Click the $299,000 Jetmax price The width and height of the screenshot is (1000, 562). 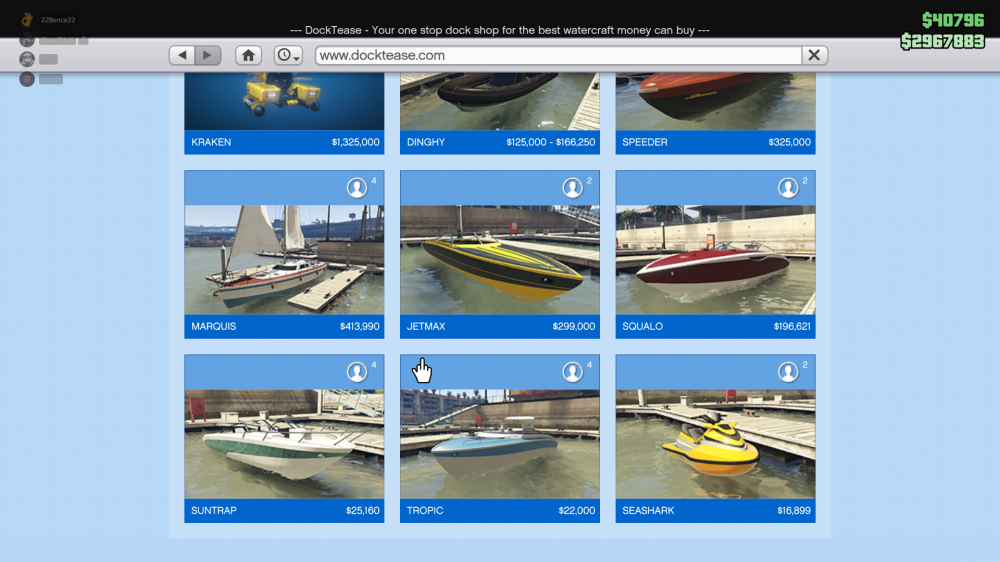pyautogui.click(x=574, y=327)
